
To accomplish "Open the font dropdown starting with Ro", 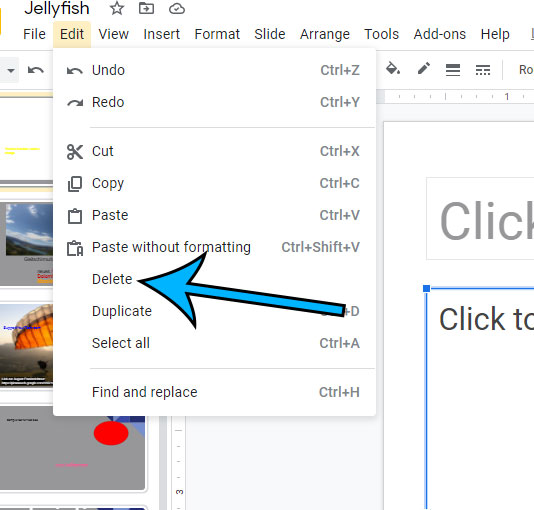I will [x=525, y=70].
